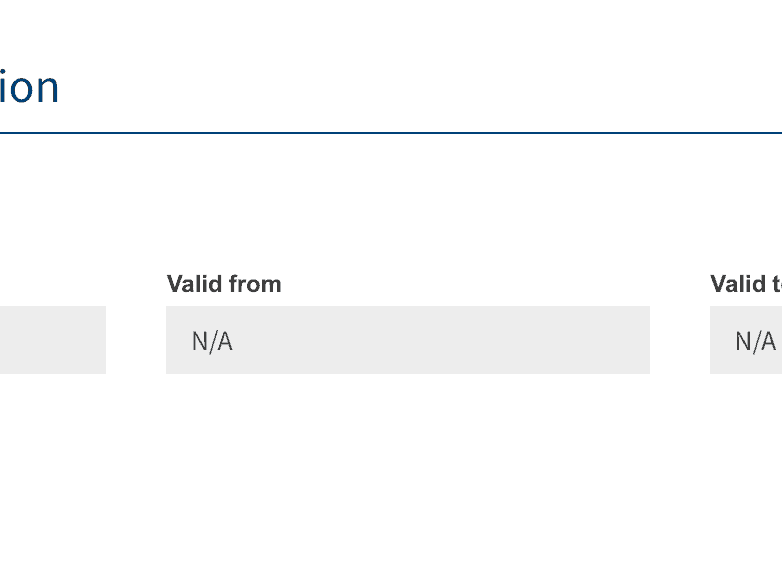Screen dimensions: 782x561
Task: Select the partially visible Valid to label
Action: (746, 284)
